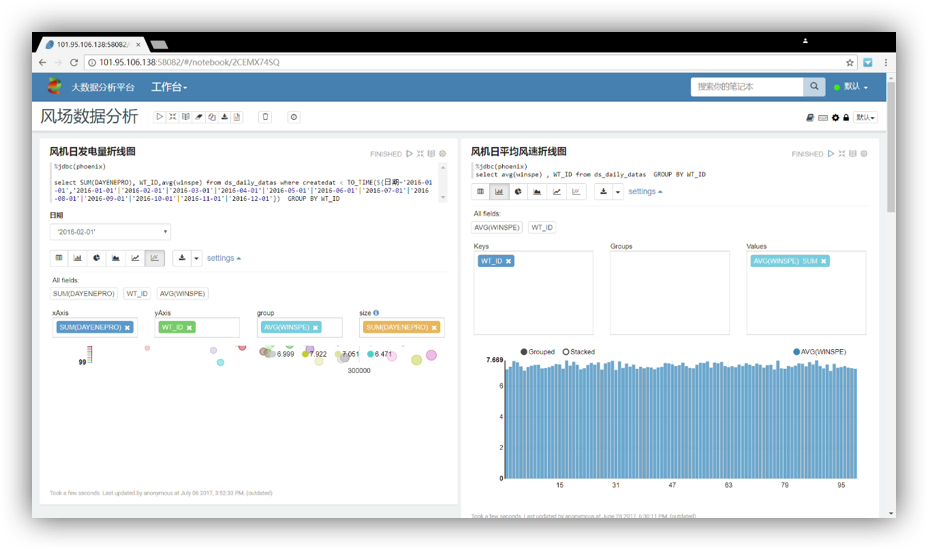Image resolution: width=928 pixels, height=550 pixels.
Task: Open the 默认 view mode dropdown below the navbar
Action: [865, 118]
